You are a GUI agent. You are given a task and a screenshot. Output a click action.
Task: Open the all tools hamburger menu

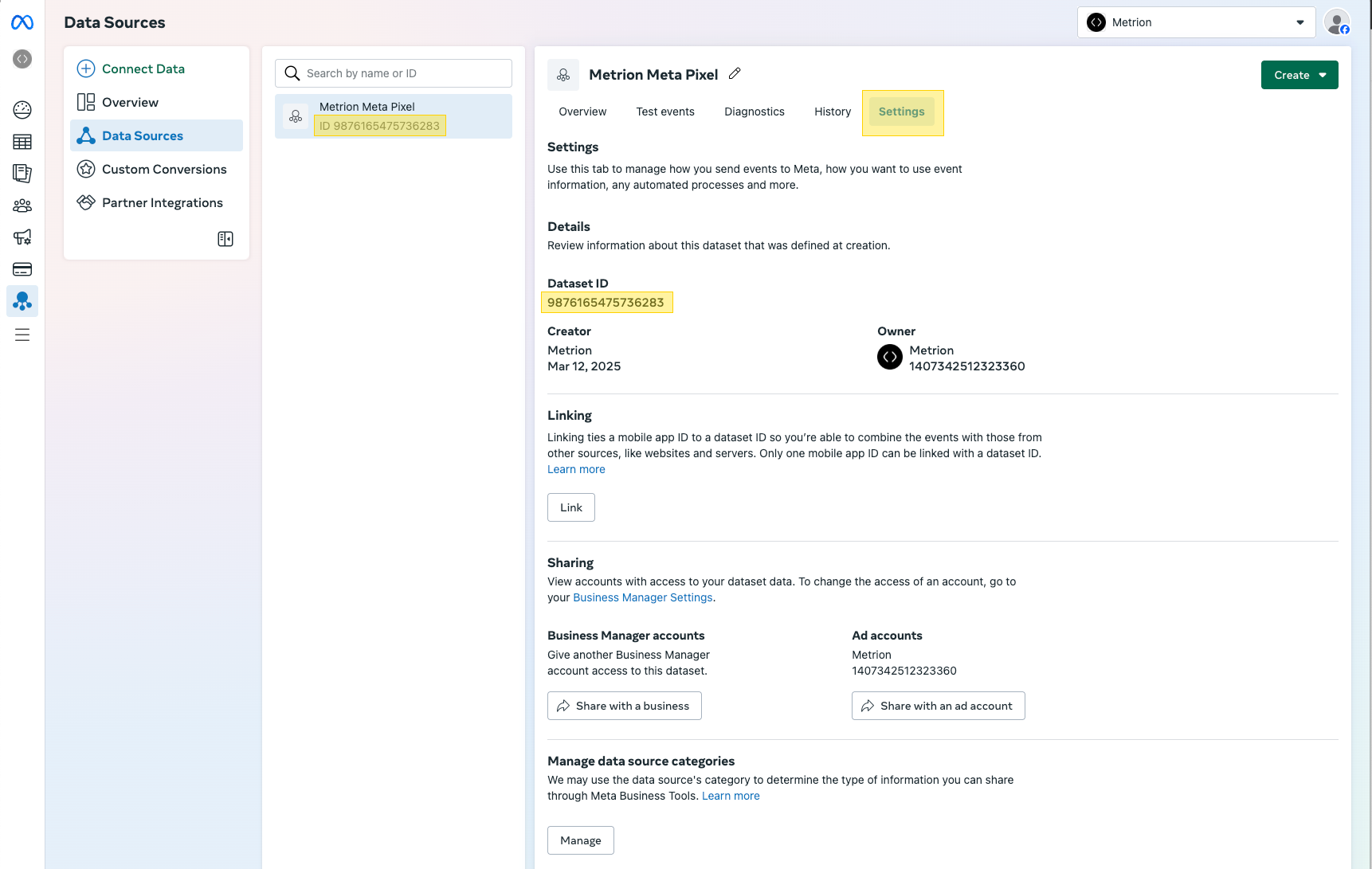(22, 335)
